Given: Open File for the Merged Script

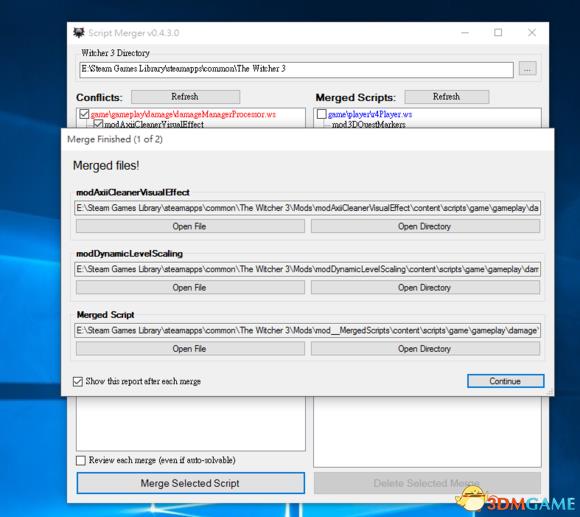Looking at the screenshot, I should (x=190, y=349).
